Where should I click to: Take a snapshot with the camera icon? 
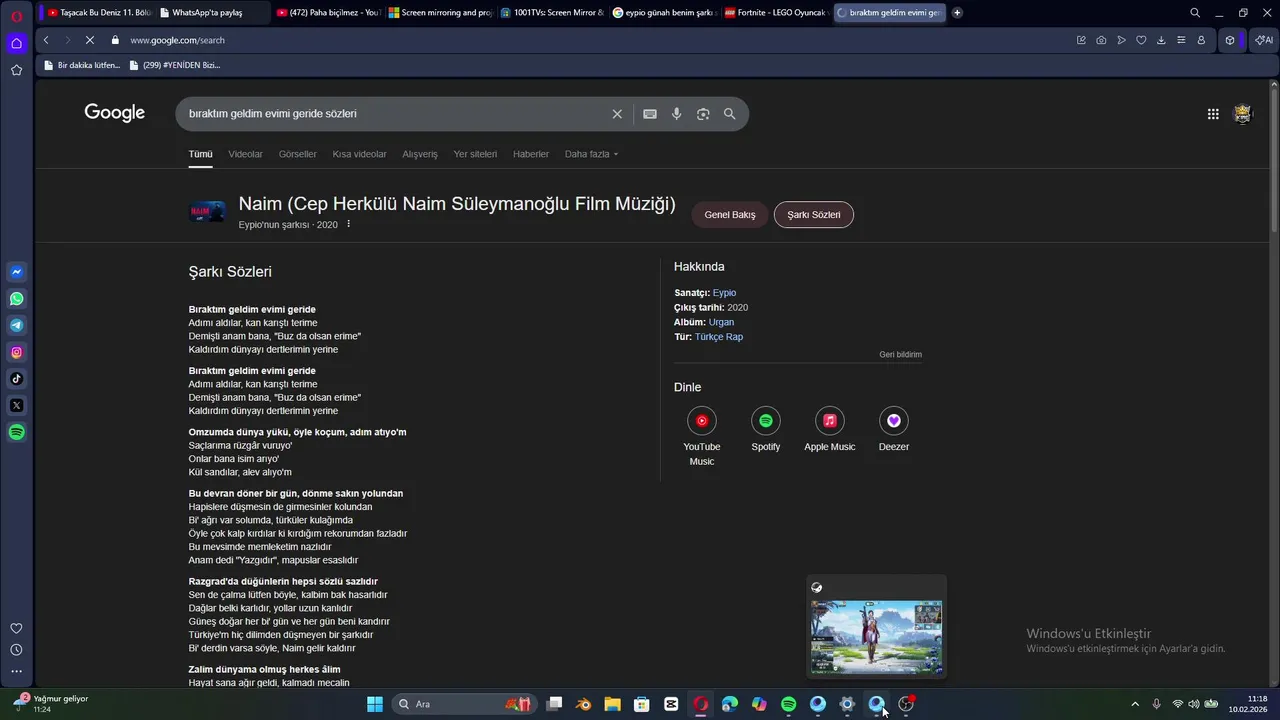click(x=1101, y=40)
